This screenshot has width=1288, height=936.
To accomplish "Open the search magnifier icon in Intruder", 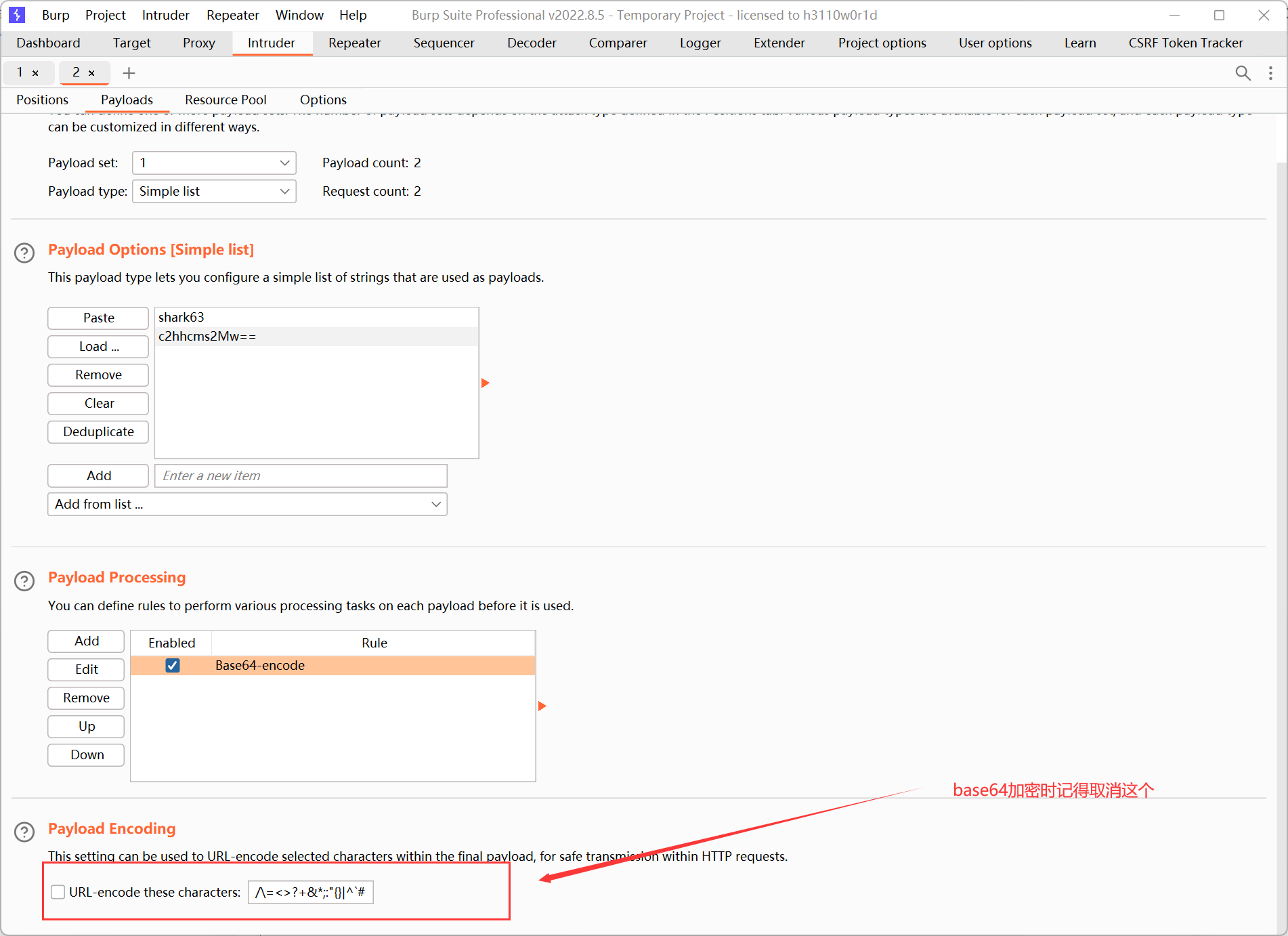I will (1243, 72).
